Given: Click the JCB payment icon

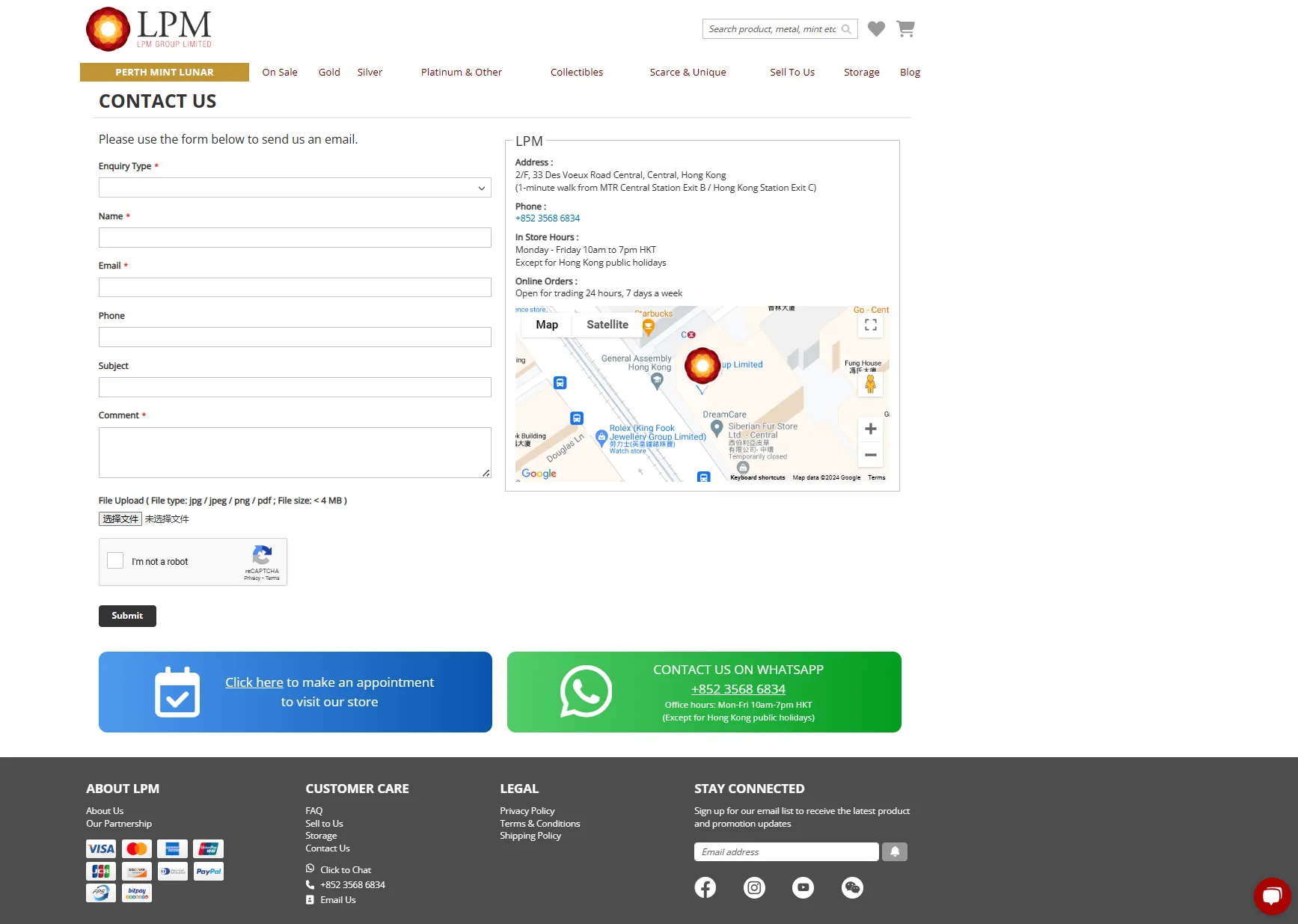Looking at the screenshot, I should 101,871.
